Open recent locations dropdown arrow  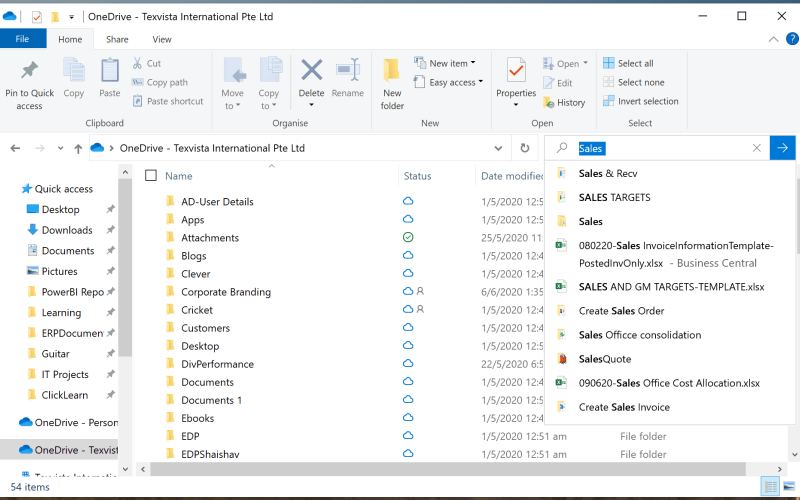click(x=60, y=148)
